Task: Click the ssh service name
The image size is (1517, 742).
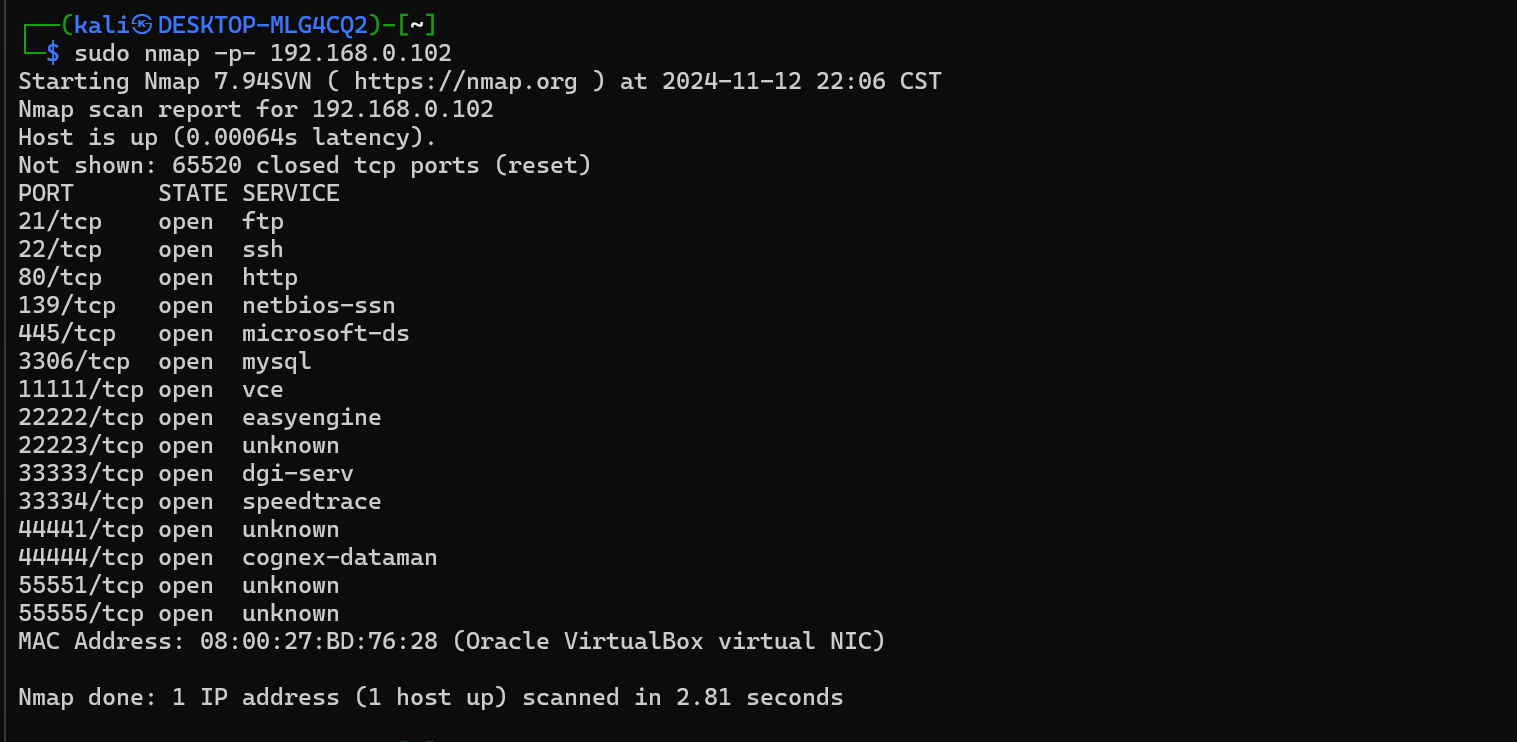Action: [263, 249]
